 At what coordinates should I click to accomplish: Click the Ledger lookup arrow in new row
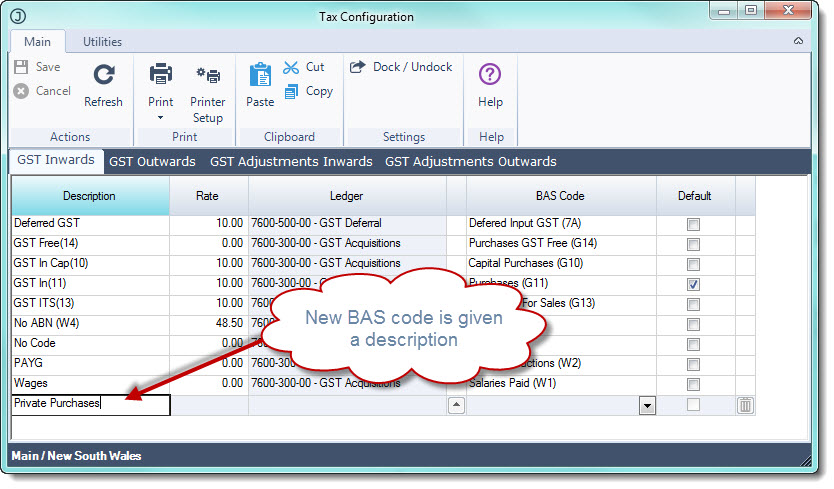(x=456, y=405)
